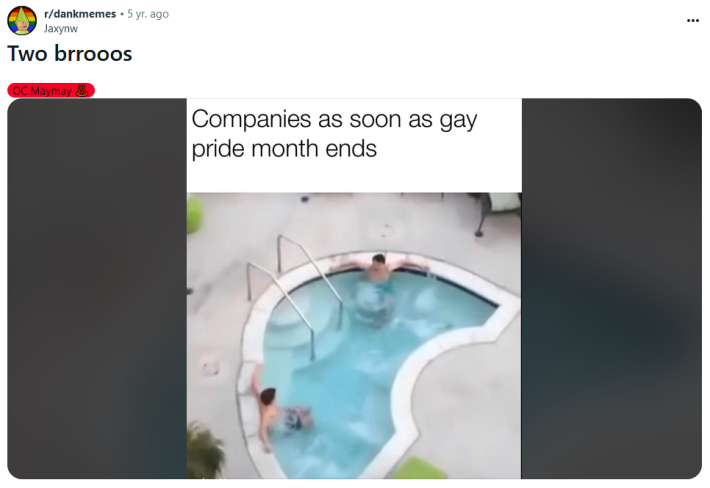Click the poop emoji in flair

coord(82,91)
